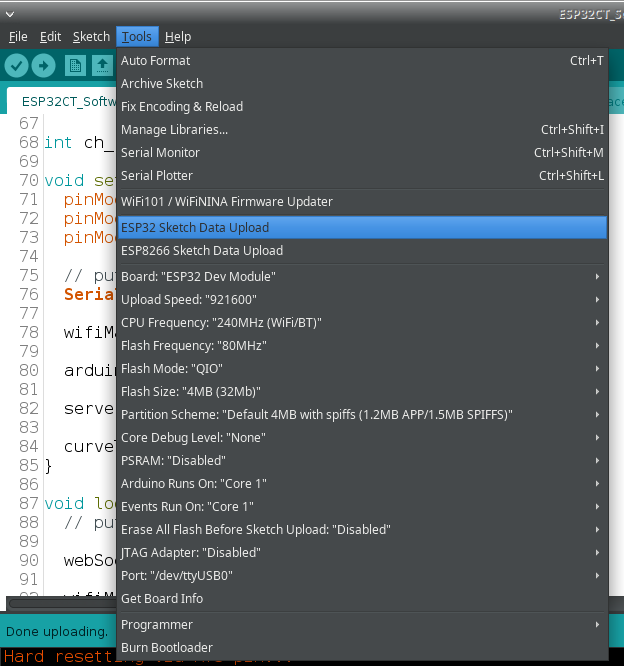Open the Help menu
Viewport: 624px width, 666px height.
pyautogui.click(x=178, y=37)
